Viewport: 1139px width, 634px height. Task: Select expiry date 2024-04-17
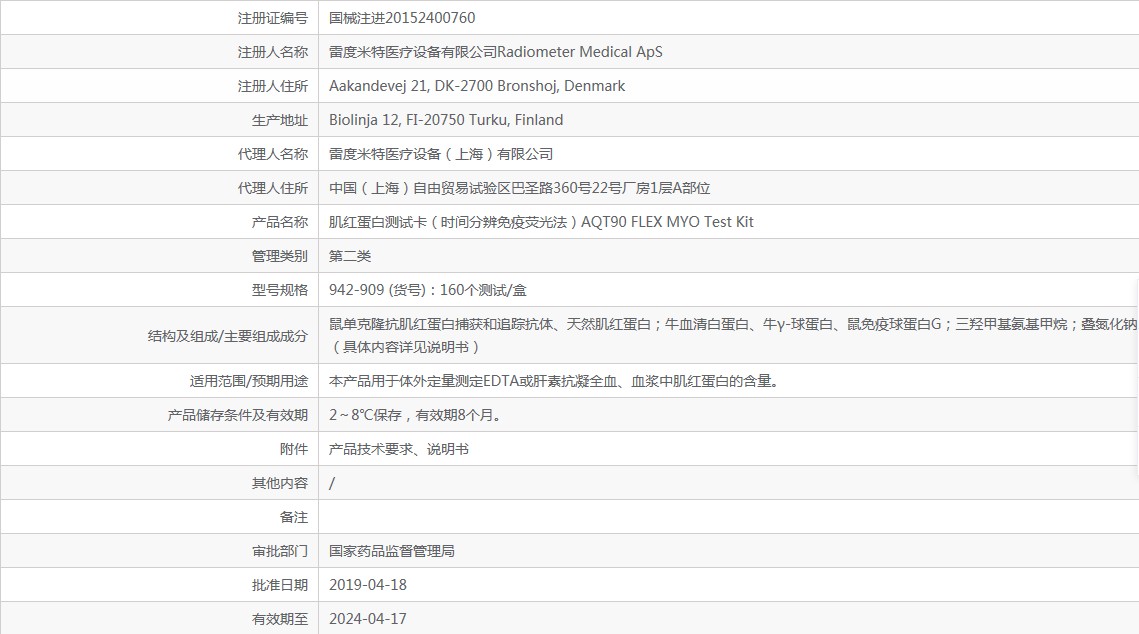point(368,619)
